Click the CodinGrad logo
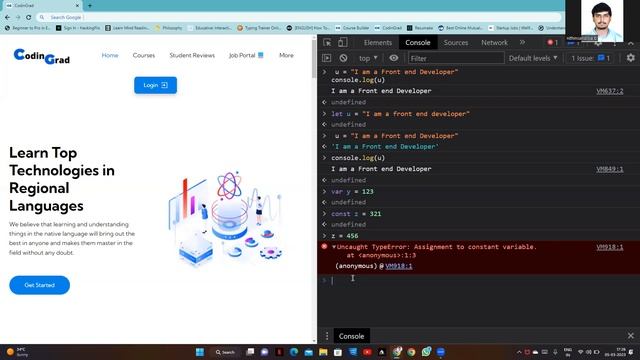 pyautogui.click(x=42, y=56)
